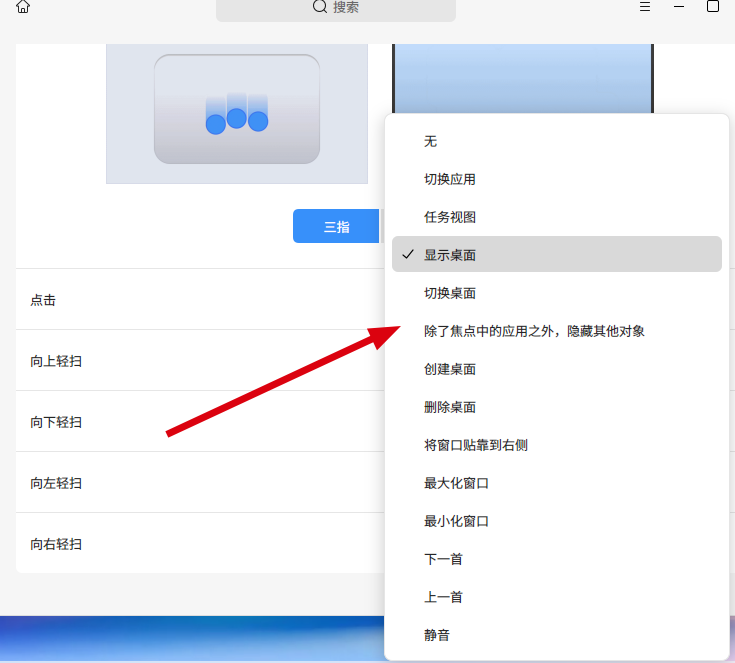Click the magnifier icon in the search box

point(320,7)
